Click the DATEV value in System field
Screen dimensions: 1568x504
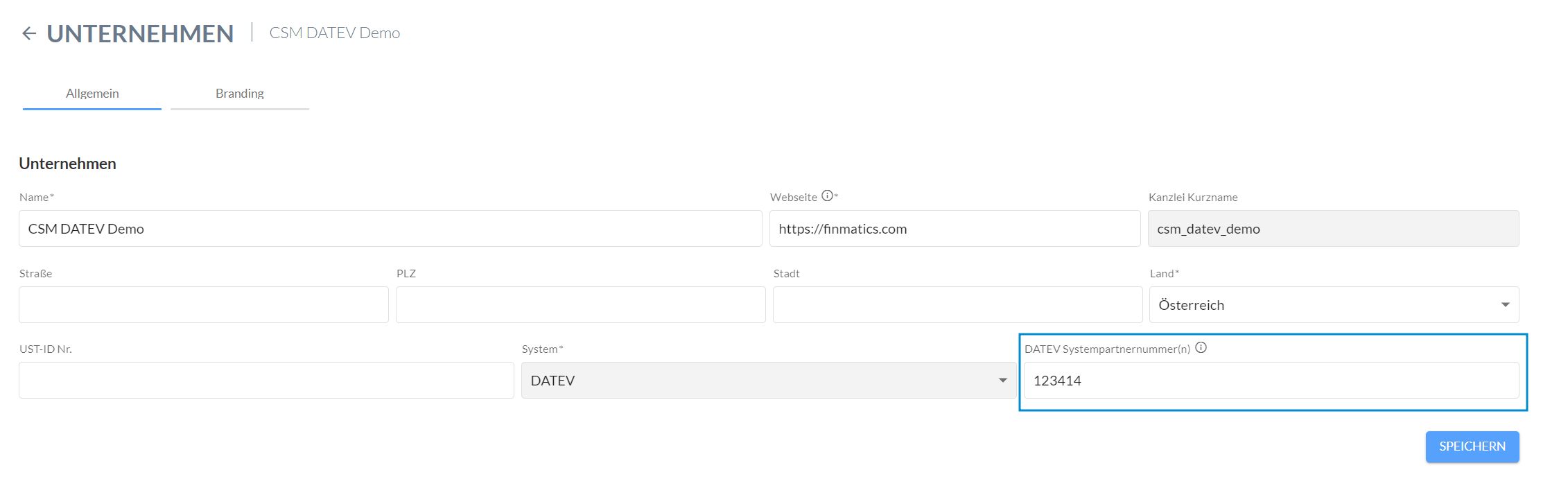coord(552,381)
